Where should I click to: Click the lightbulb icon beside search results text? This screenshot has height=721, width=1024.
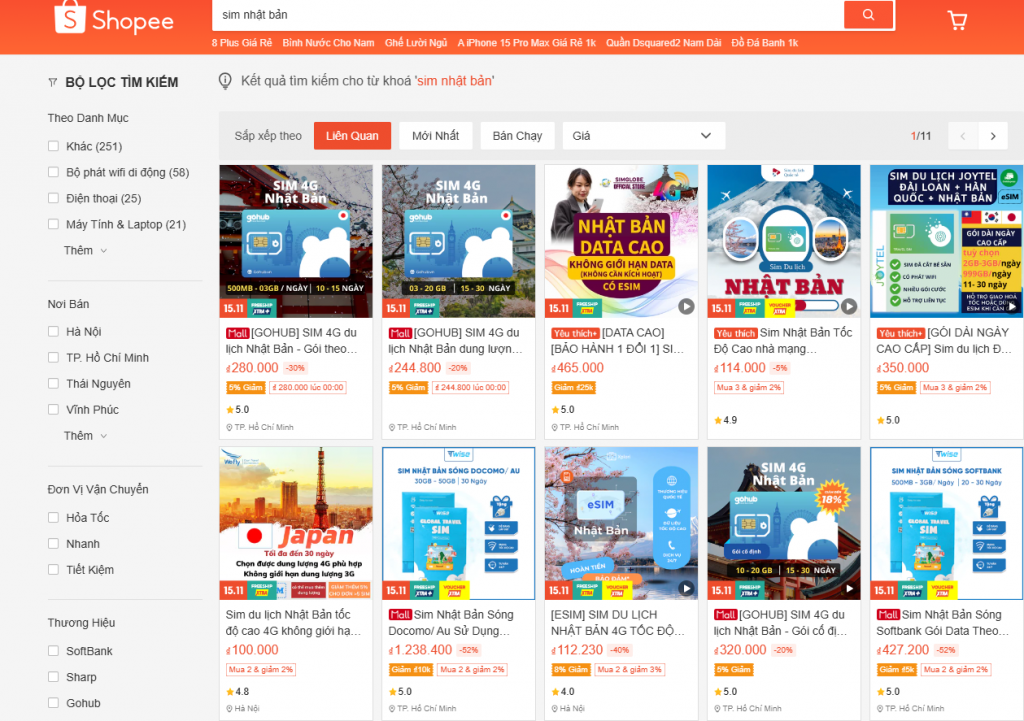[225, 81]
